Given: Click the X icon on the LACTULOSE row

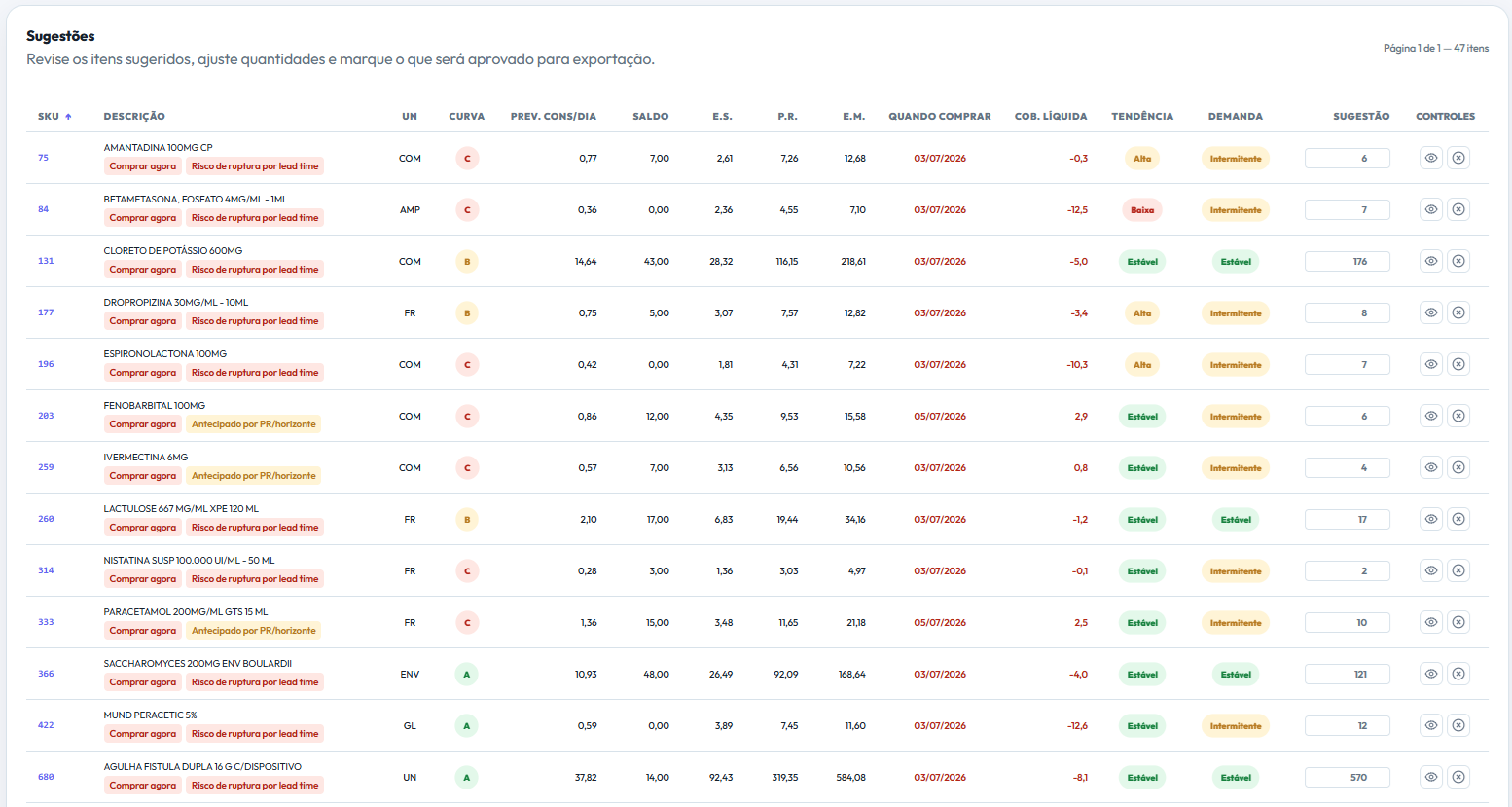Looking at the screenshot, I should pos(1458,519).
